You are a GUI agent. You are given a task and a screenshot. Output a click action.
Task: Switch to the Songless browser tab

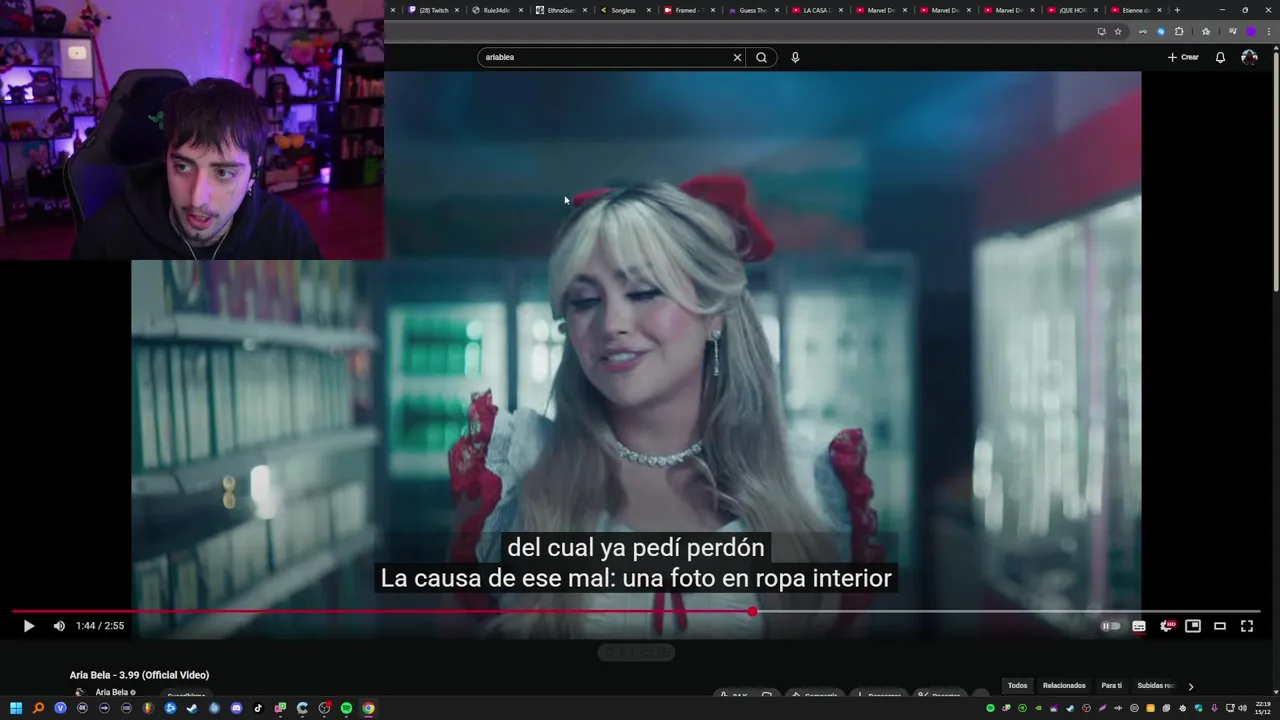tap(622, 10)
